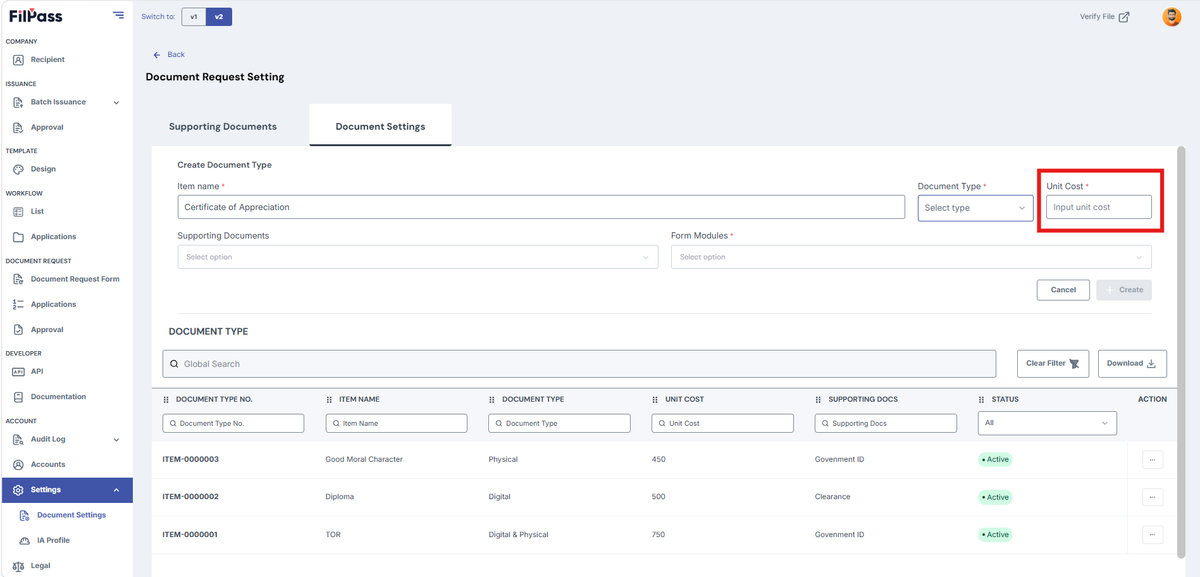Open the Document Type dropdown
The height and width of the screenshot is (577, 1200).
pyautogui.click(x=975, y=208)
